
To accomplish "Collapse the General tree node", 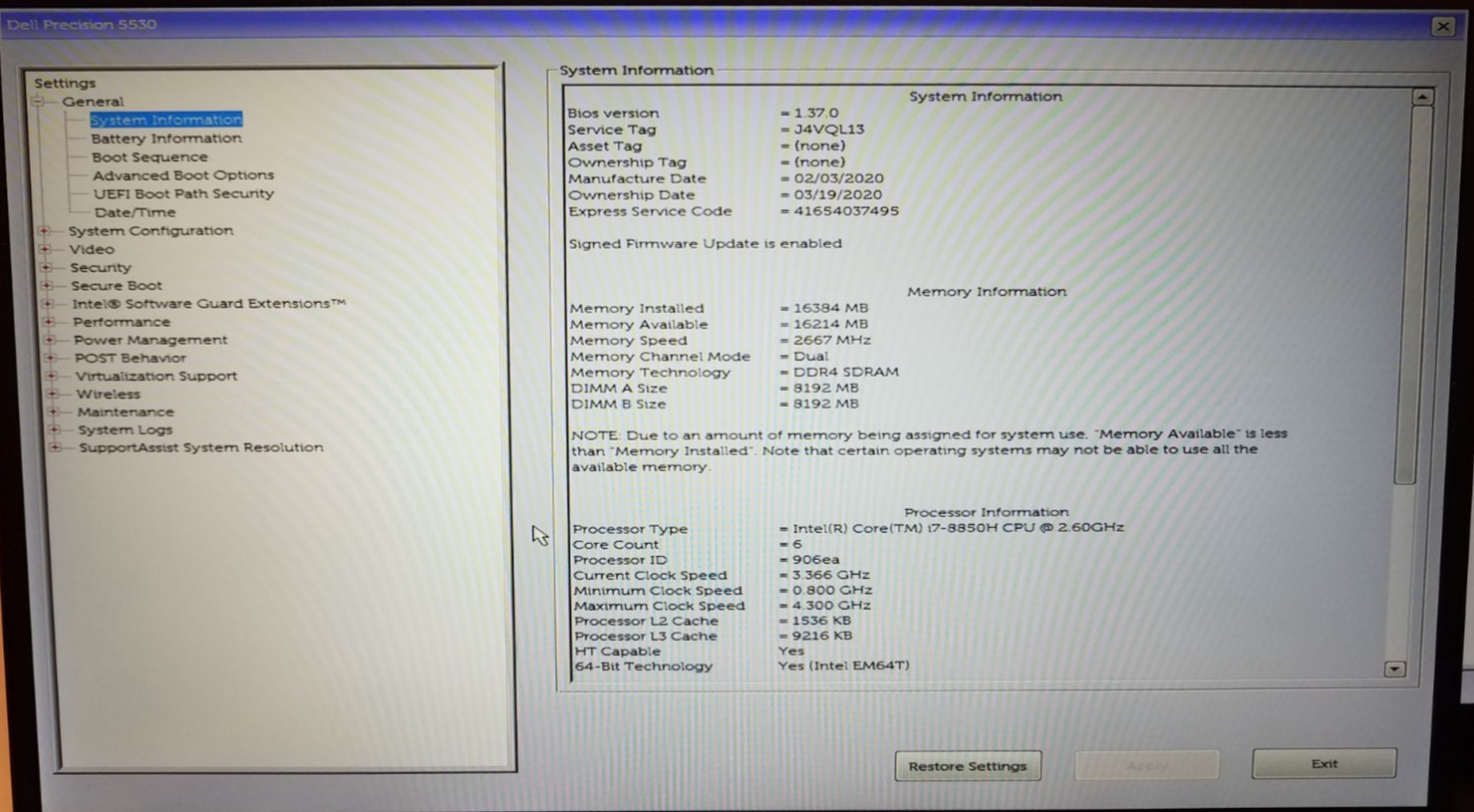I will point(38,102).
